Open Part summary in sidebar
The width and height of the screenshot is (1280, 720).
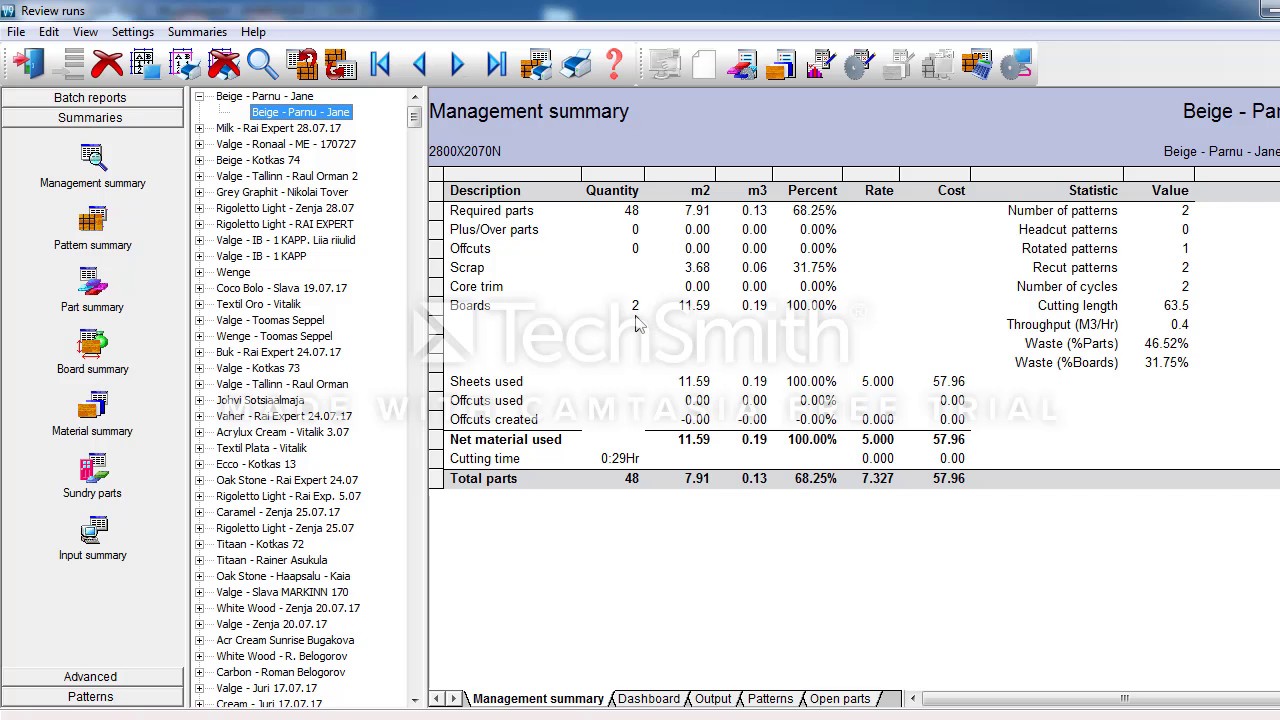pos(92,290)
